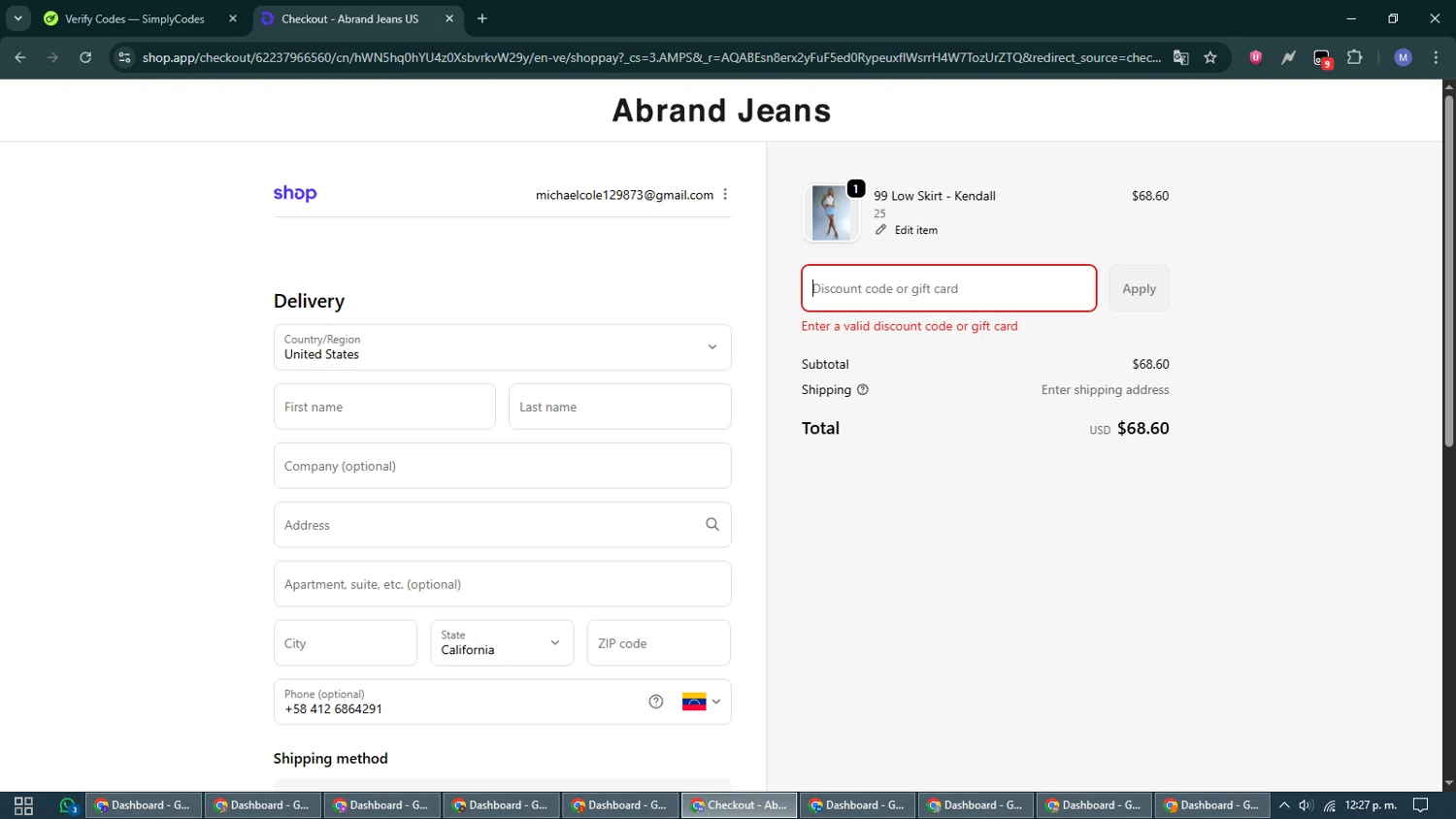
Task: Click the volume speaker tray icon
Action: 1306,805
